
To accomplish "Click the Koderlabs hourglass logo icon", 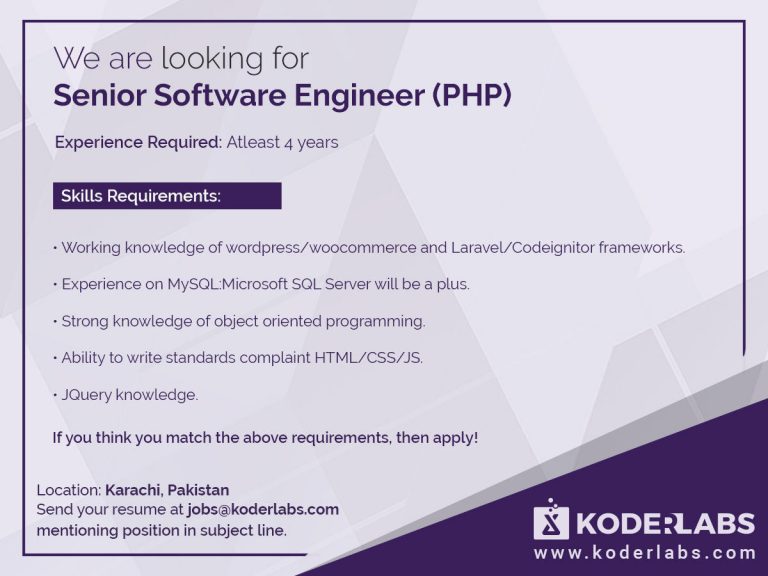I will point(551,521).
